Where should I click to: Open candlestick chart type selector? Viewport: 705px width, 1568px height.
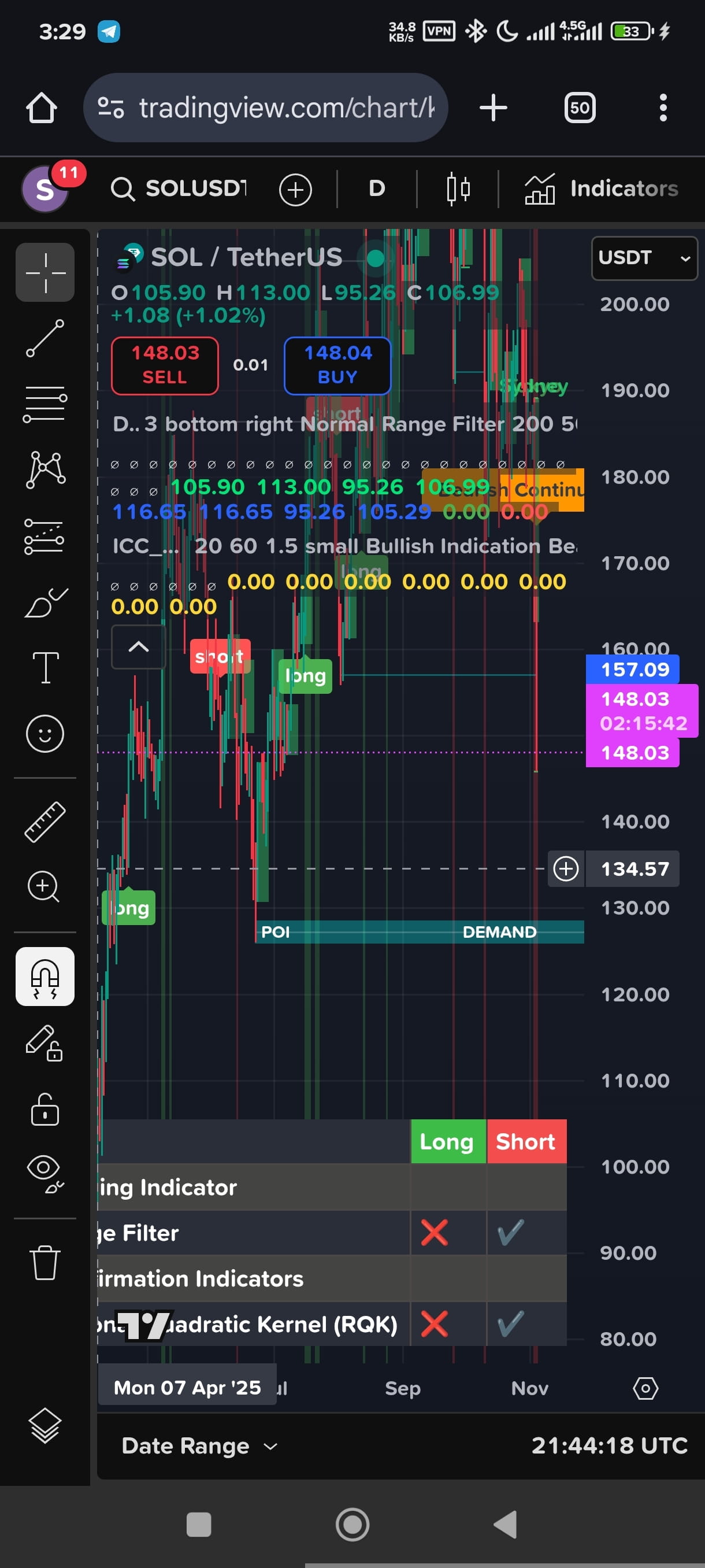click(458, 188)
